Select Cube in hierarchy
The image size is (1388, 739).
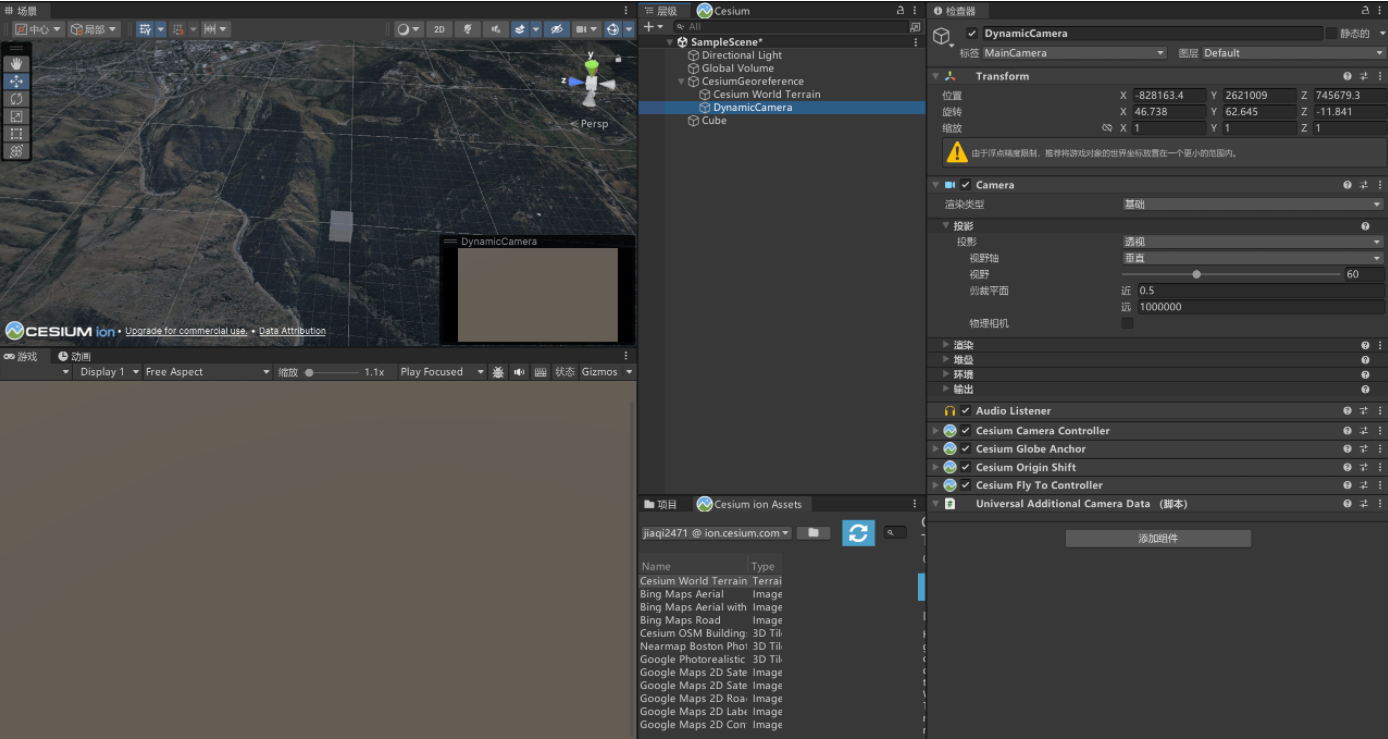[x=714, y=120]
